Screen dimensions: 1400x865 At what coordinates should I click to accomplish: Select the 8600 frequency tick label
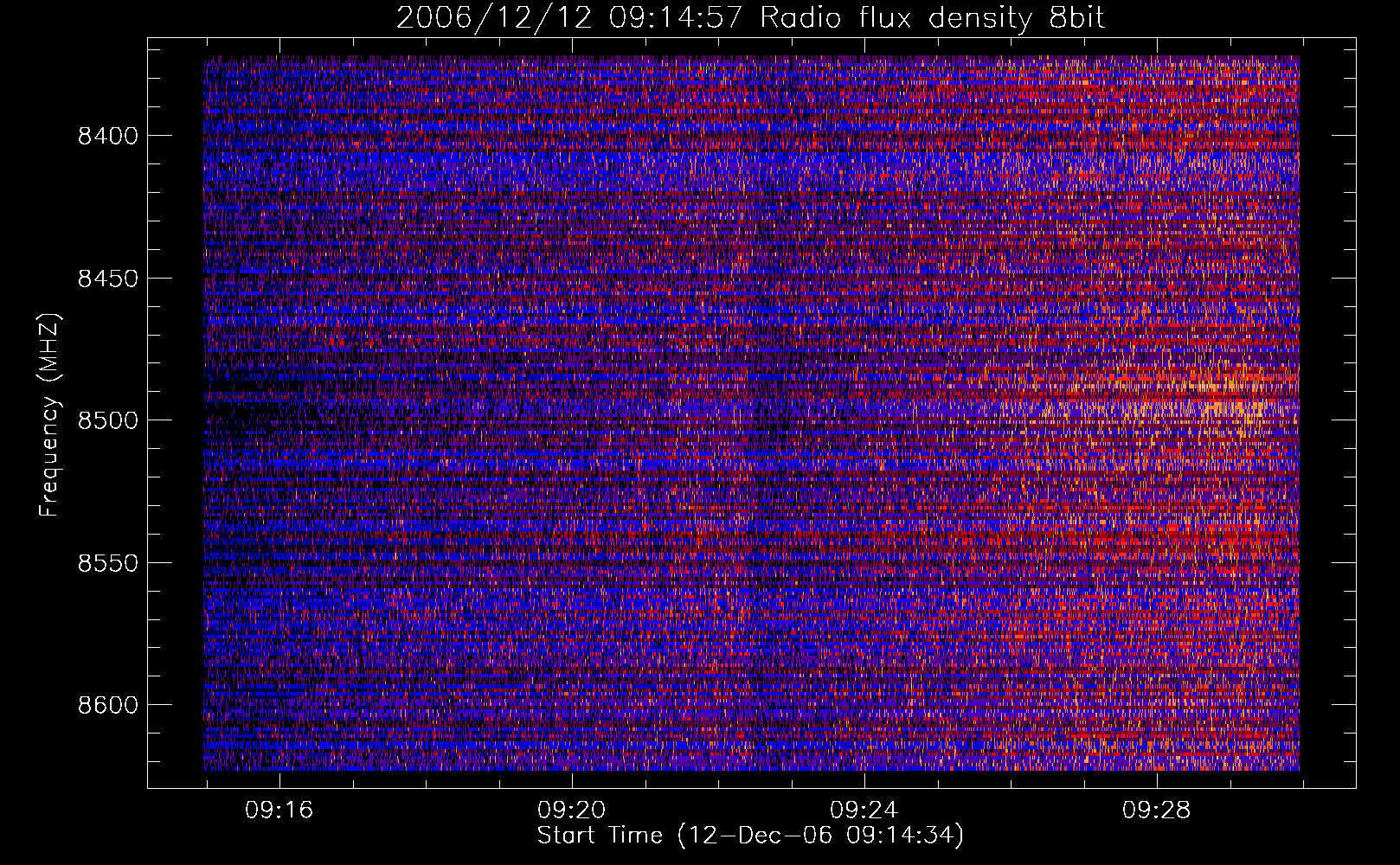point(107,705)
